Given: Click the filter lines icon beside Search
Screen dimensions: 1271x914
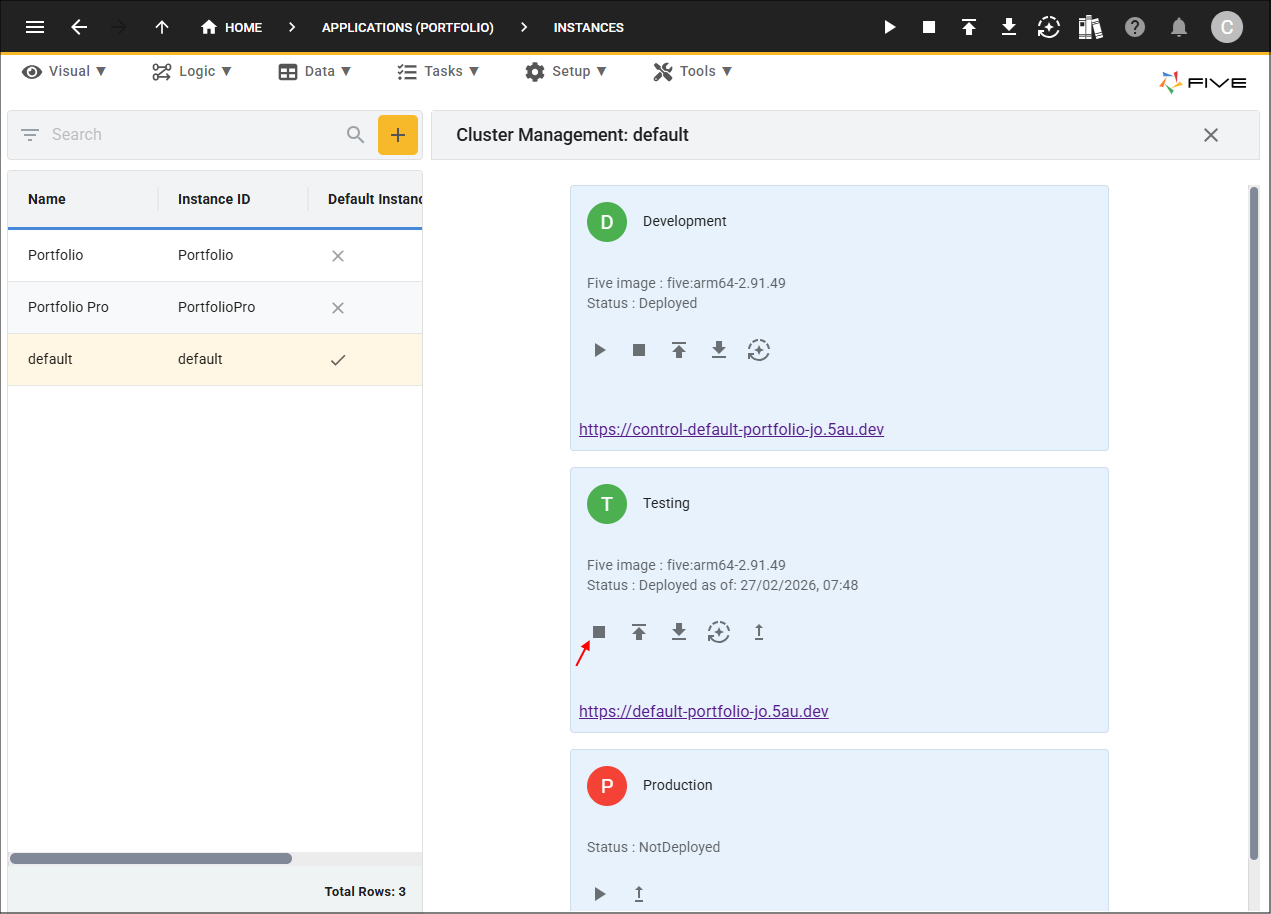Looking at the screenshot, I should [x=30, y=134].
